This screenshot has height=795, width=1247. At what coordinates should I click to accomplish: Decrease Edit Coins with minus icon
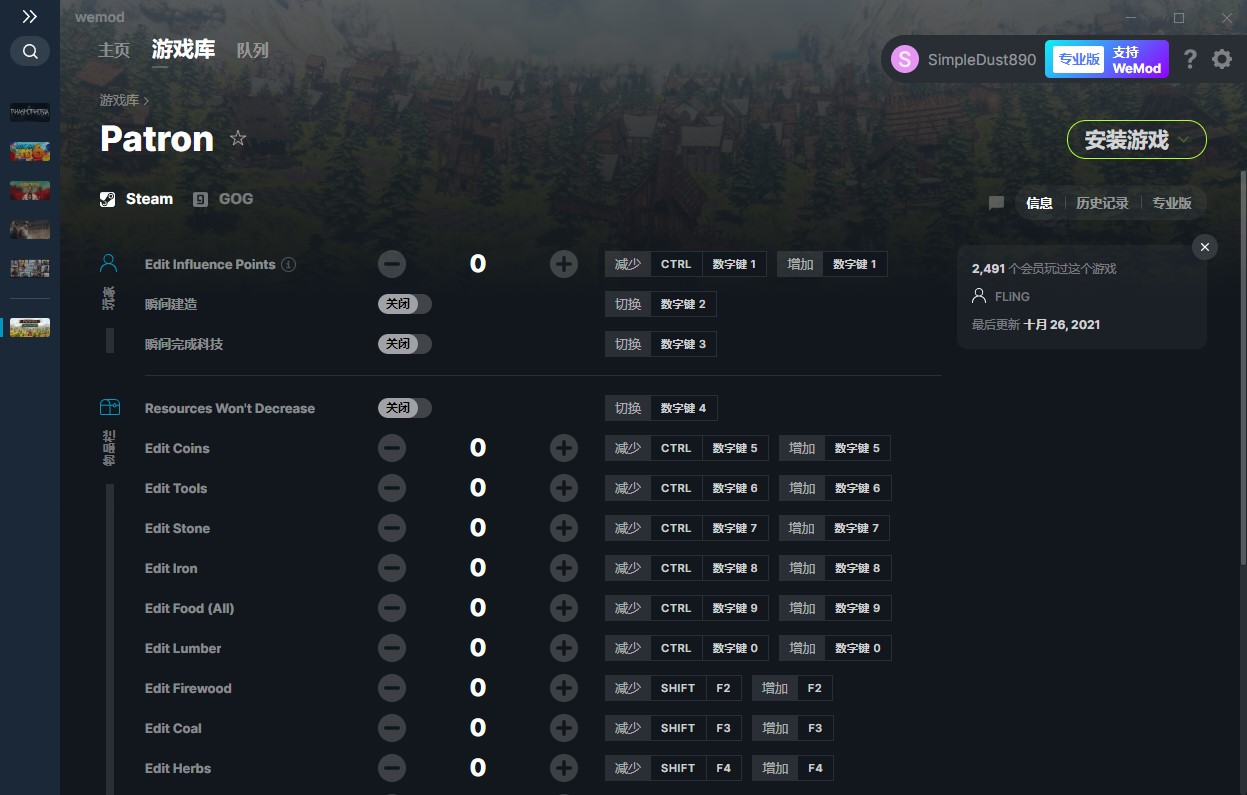(x=392, y=448)
